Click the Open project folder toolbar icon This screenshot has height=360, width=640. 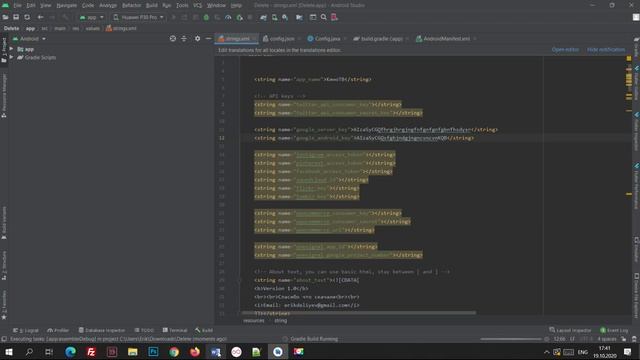[5, 17]
